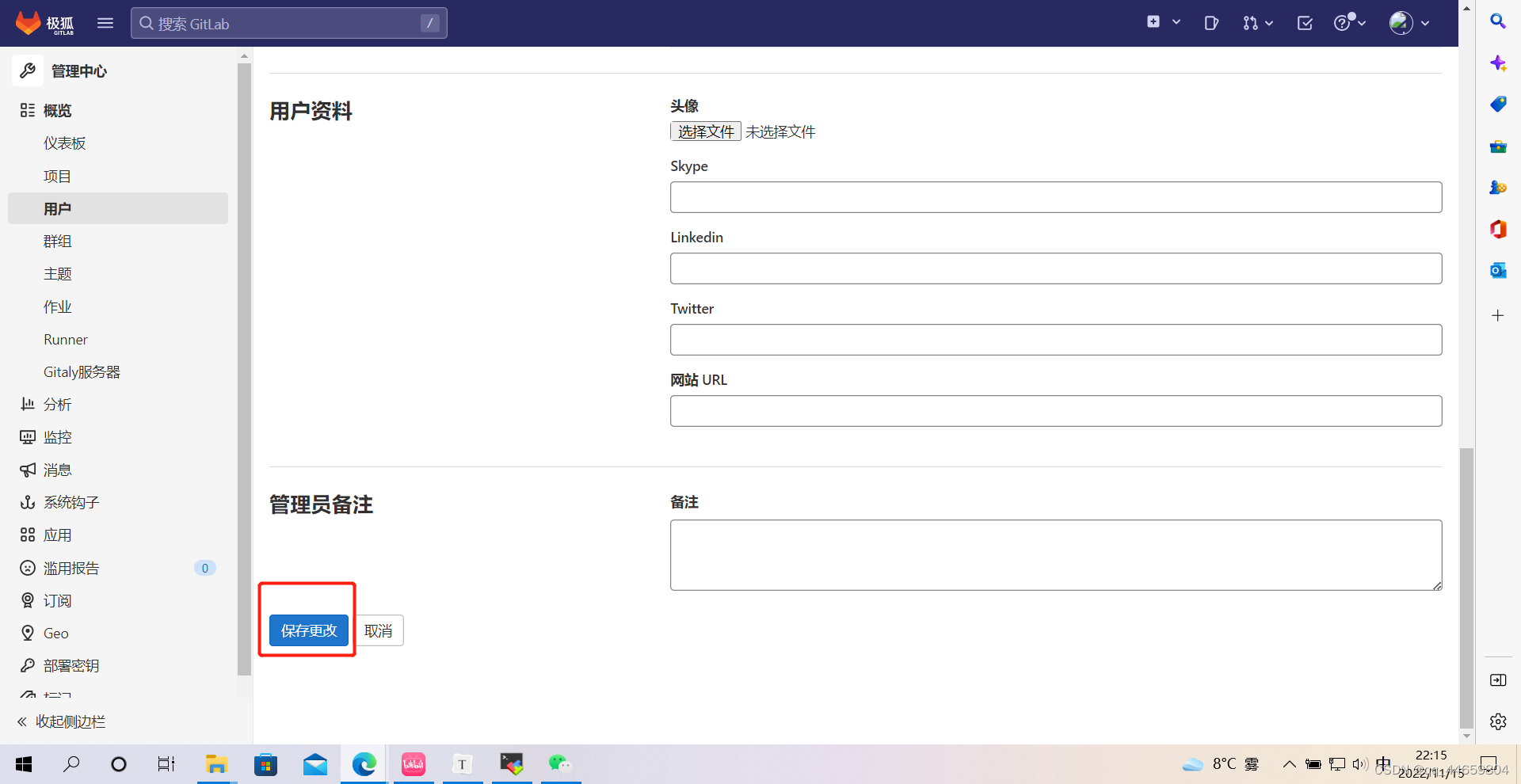This screenshot has height=784, width=1521.
Task: Click the sidebar scrollbar thumb
Action: click(x=244, y=369)
